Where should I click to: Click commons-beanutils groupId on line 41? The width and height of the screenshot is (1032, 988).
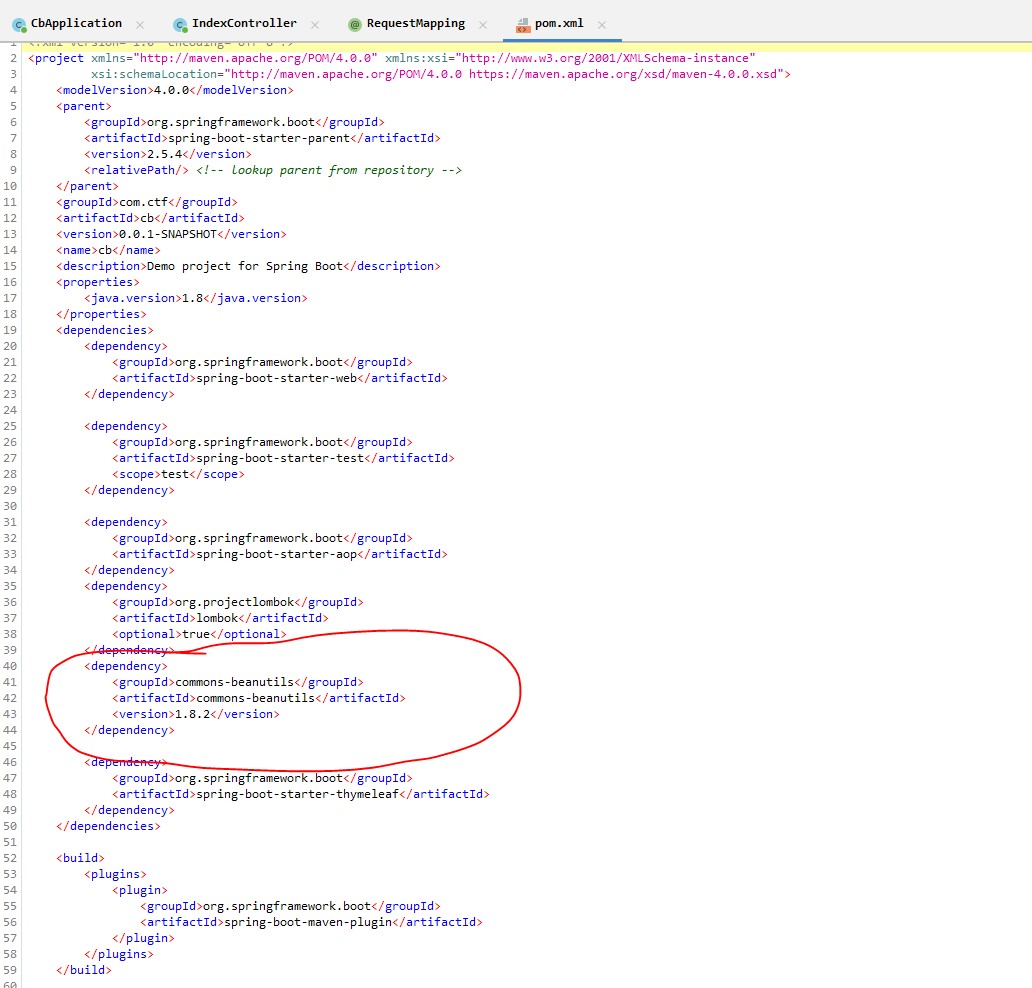(x=234, y=683)
